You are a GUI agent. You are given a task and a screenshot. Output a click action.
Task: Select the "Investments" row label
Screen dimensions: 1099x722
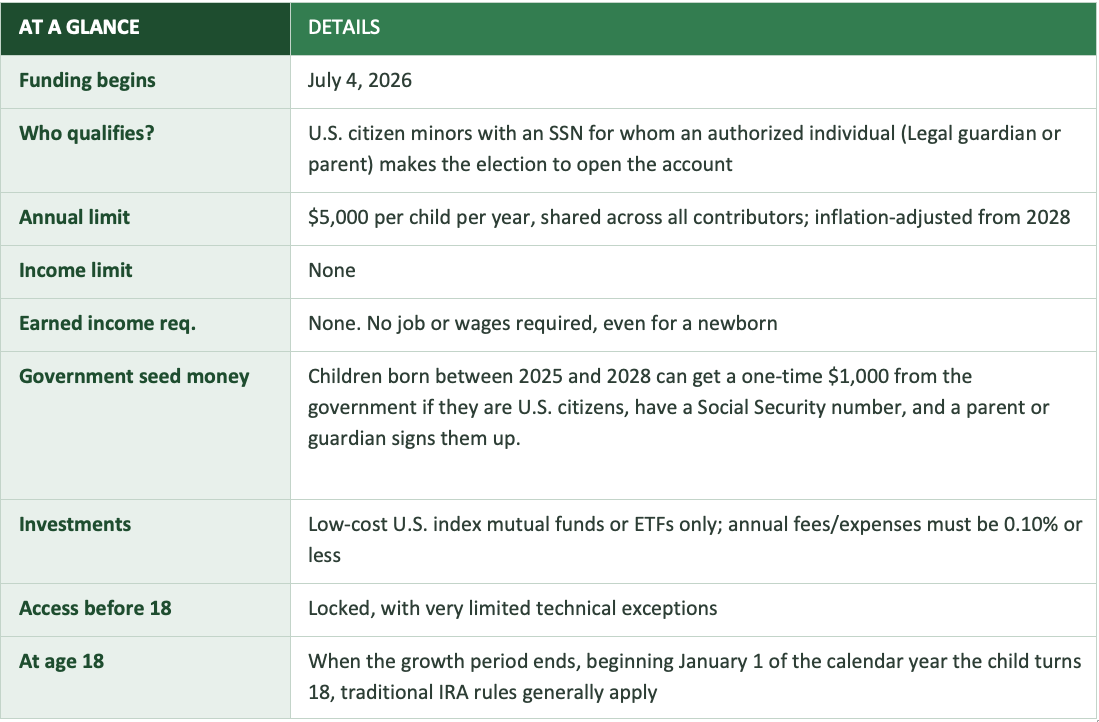75,524
